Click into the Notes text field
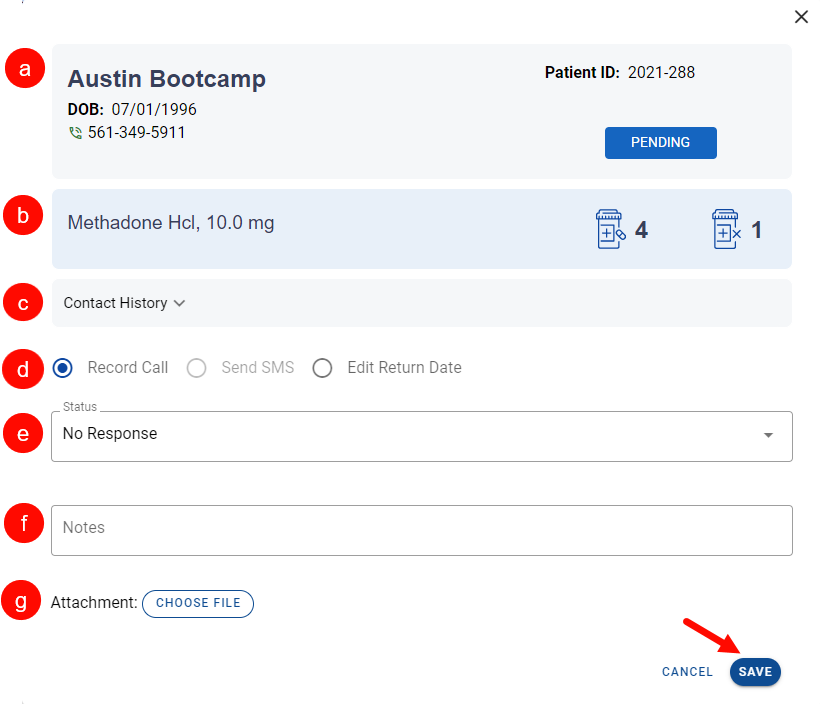820x704 pixels. coord(421,529)
